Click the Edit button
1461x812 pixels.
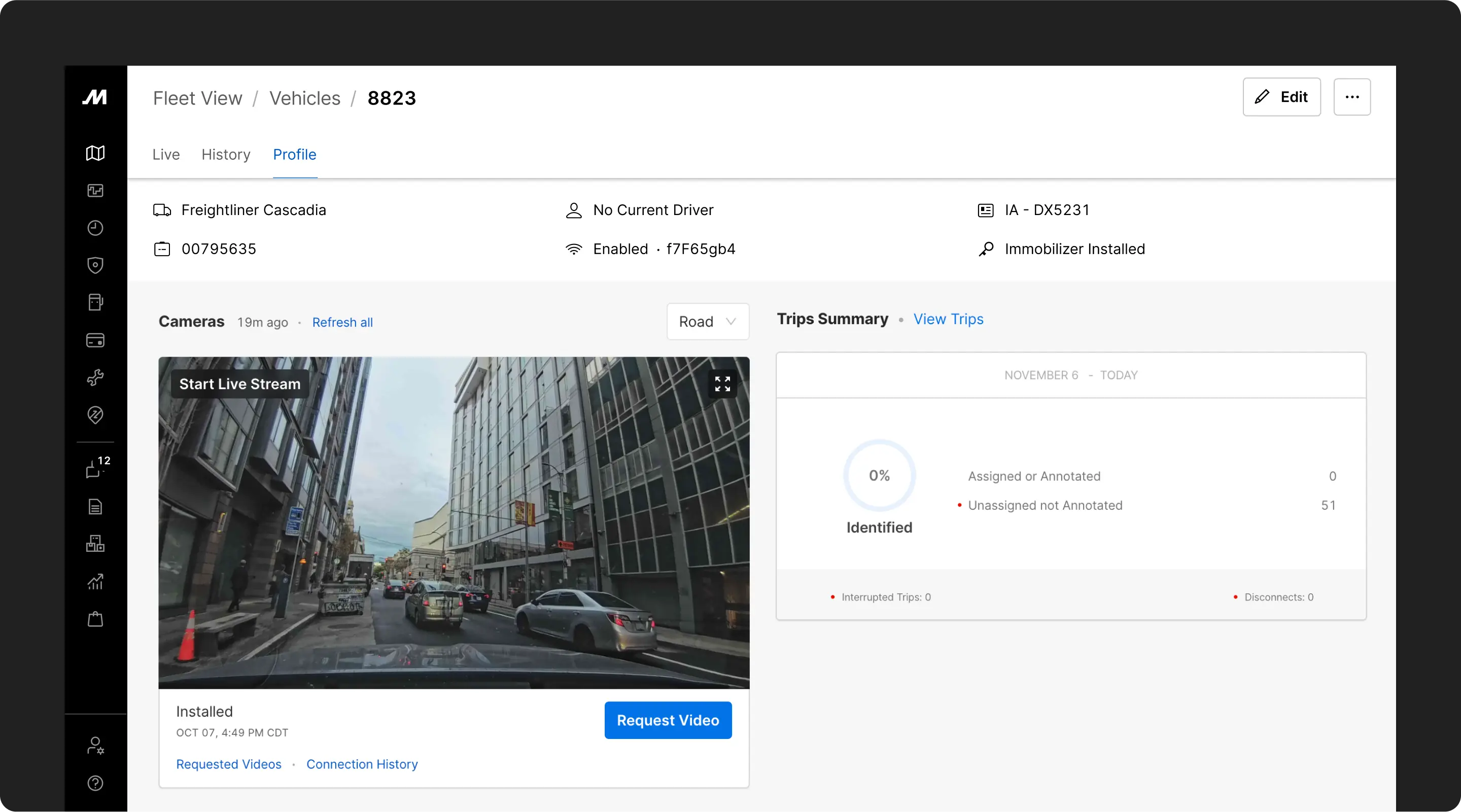click(x=1281, y=97)
